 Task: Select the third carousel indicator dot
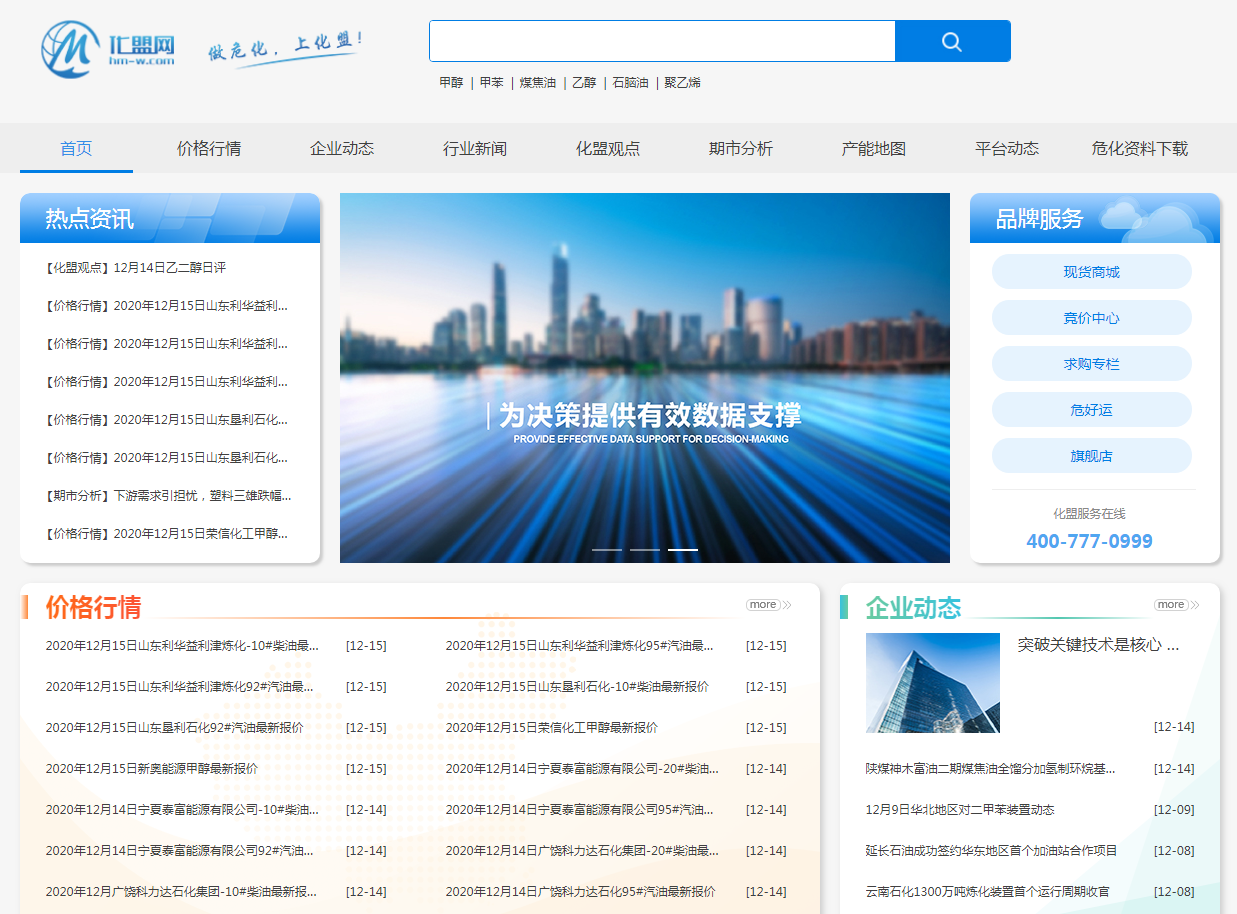pyautogui.click(x=683, y=549)
